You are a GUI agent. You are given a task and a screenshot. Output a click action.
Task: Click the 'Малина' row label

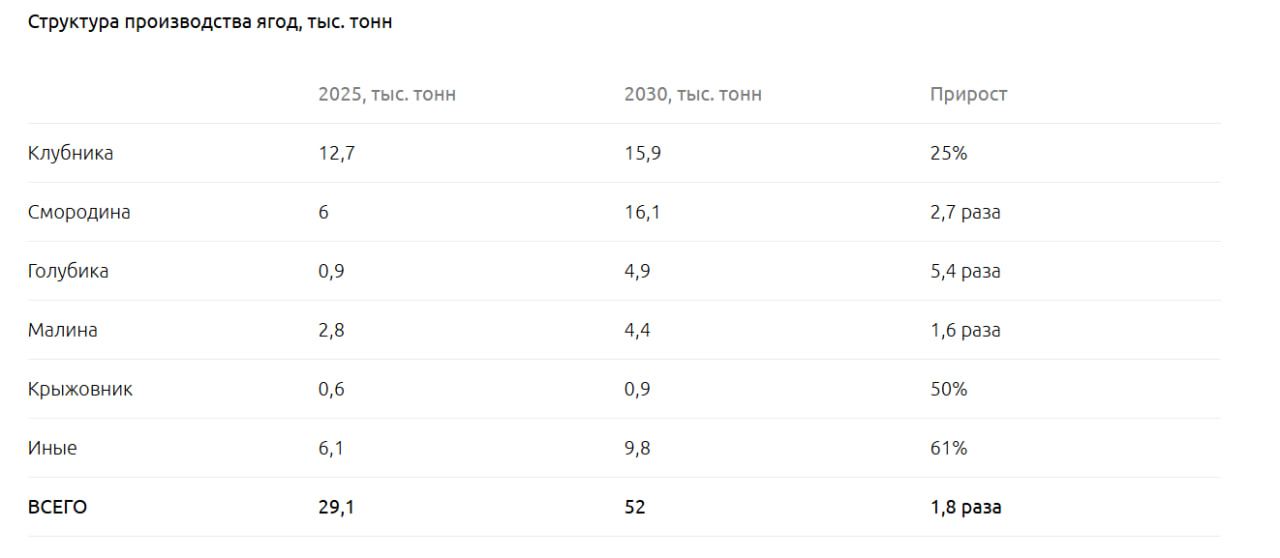coord(63,331)
